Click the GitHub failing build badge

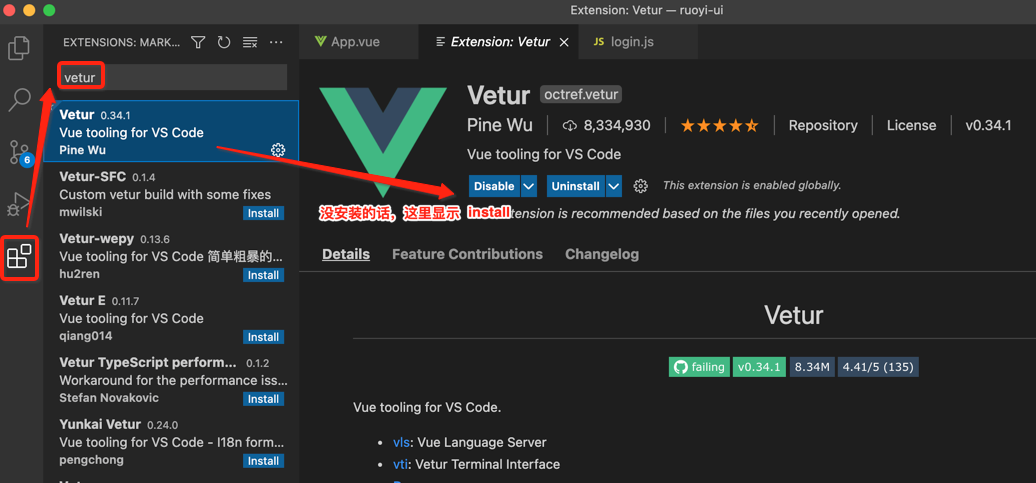pyautogui.click(x=700, y=367)
